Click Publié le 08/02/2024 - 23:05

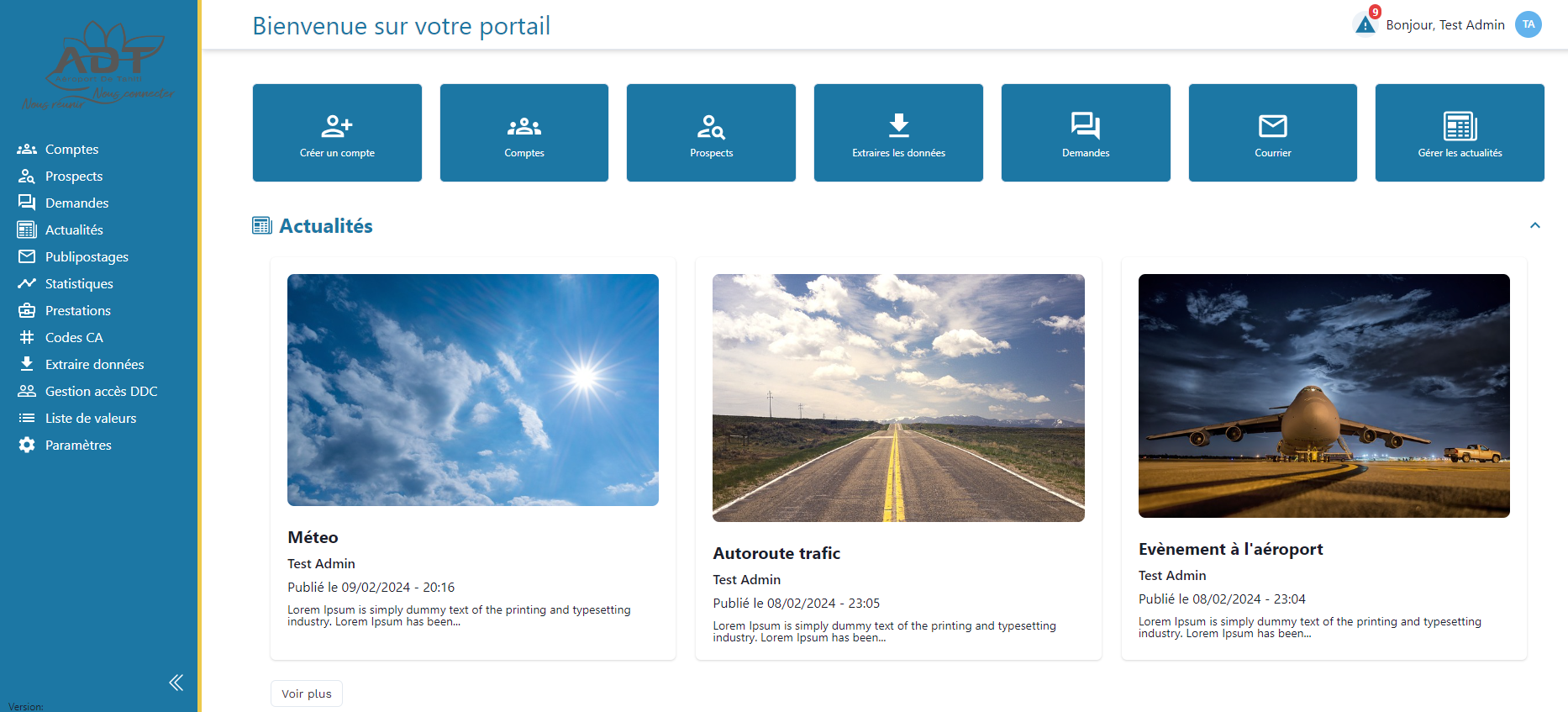click(x=796, y=604)
